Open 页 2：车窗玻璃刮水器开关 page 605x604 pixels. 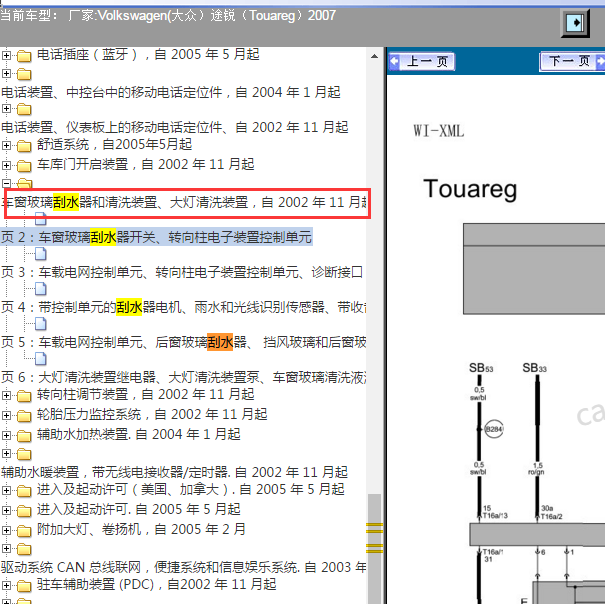coord(156,237)
